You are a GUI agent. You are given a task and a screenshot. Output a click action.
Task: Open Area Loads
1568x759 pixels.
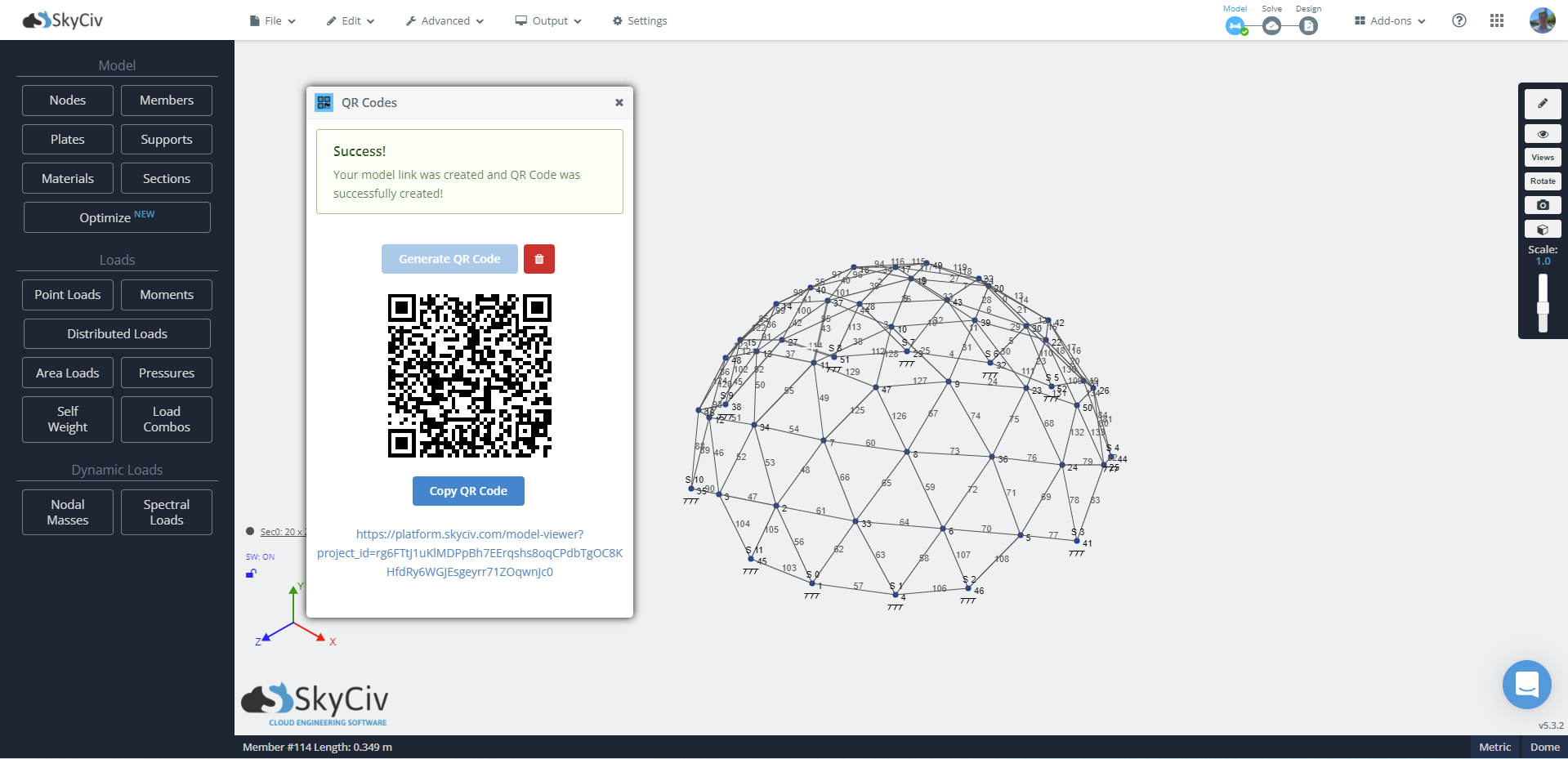point(68,373)
